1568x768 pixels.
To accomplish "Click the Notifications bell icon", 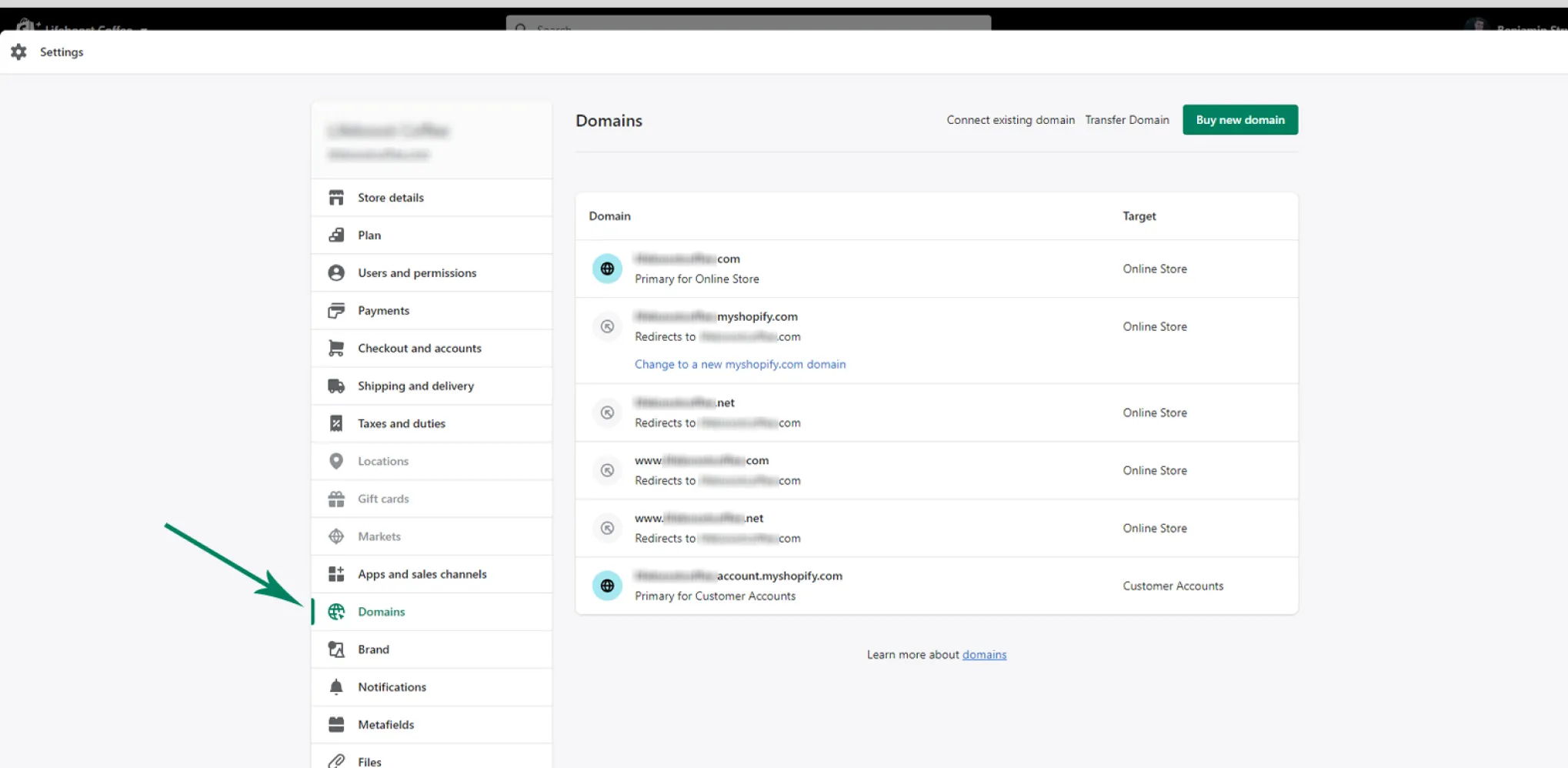I will click(336, 687).
